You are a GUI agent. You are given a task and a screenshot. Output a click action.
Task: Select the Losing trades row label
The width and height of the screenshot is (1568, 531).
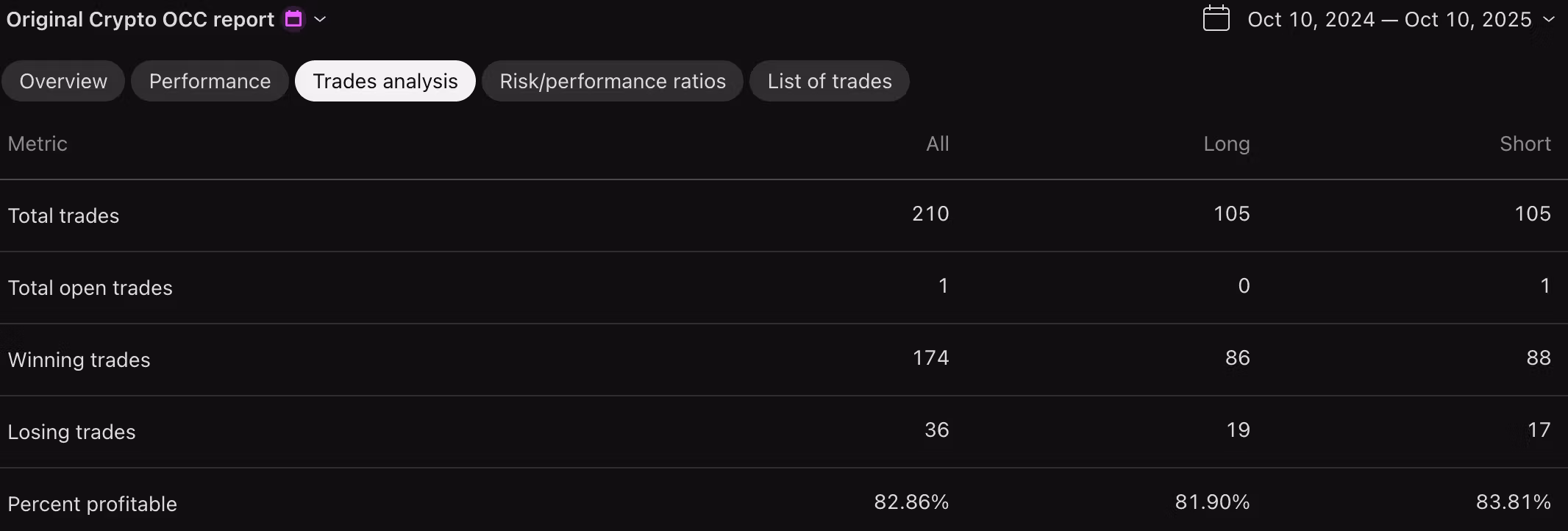click(71, 432)
